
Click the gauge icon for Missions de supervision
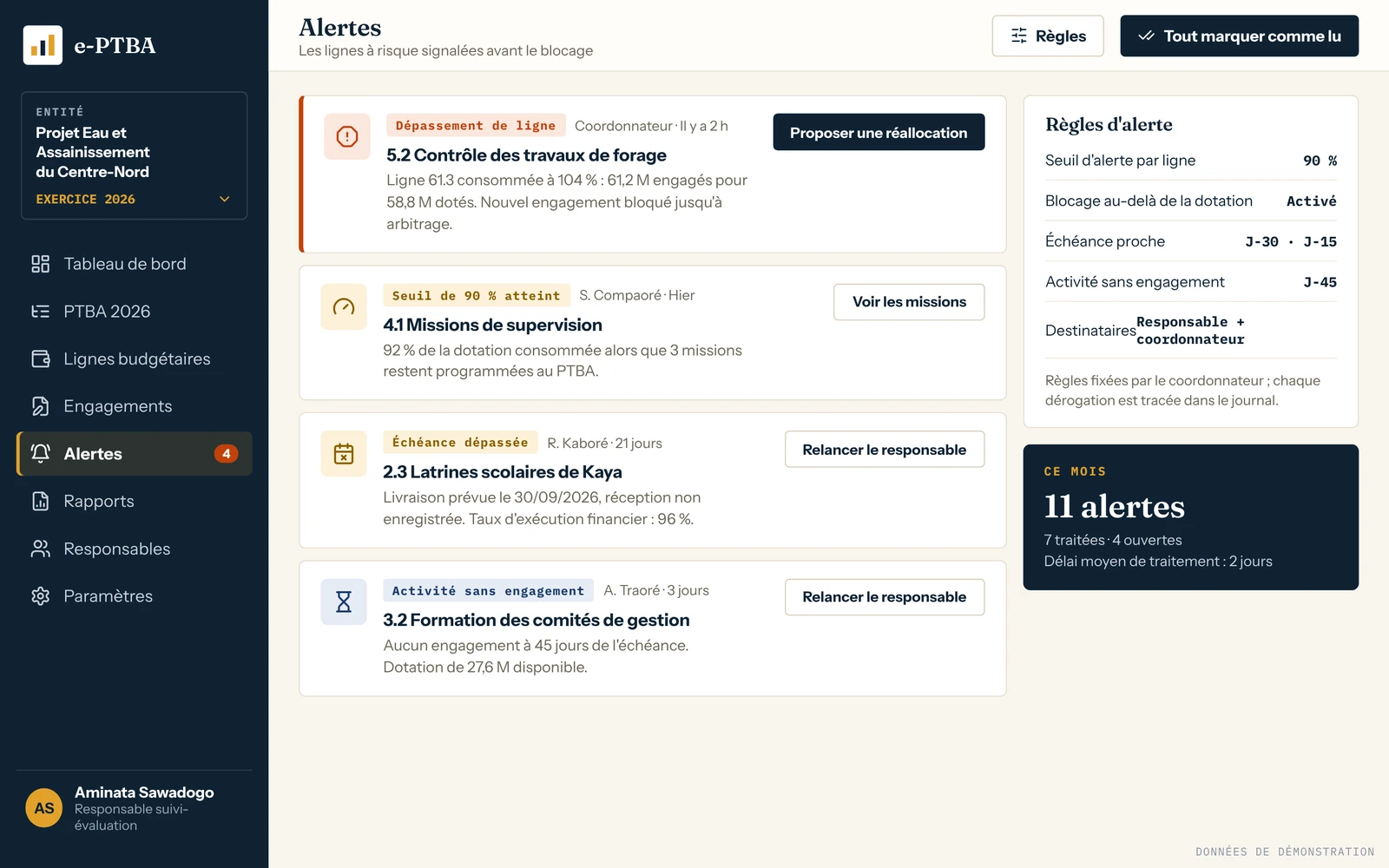(344, 306)
